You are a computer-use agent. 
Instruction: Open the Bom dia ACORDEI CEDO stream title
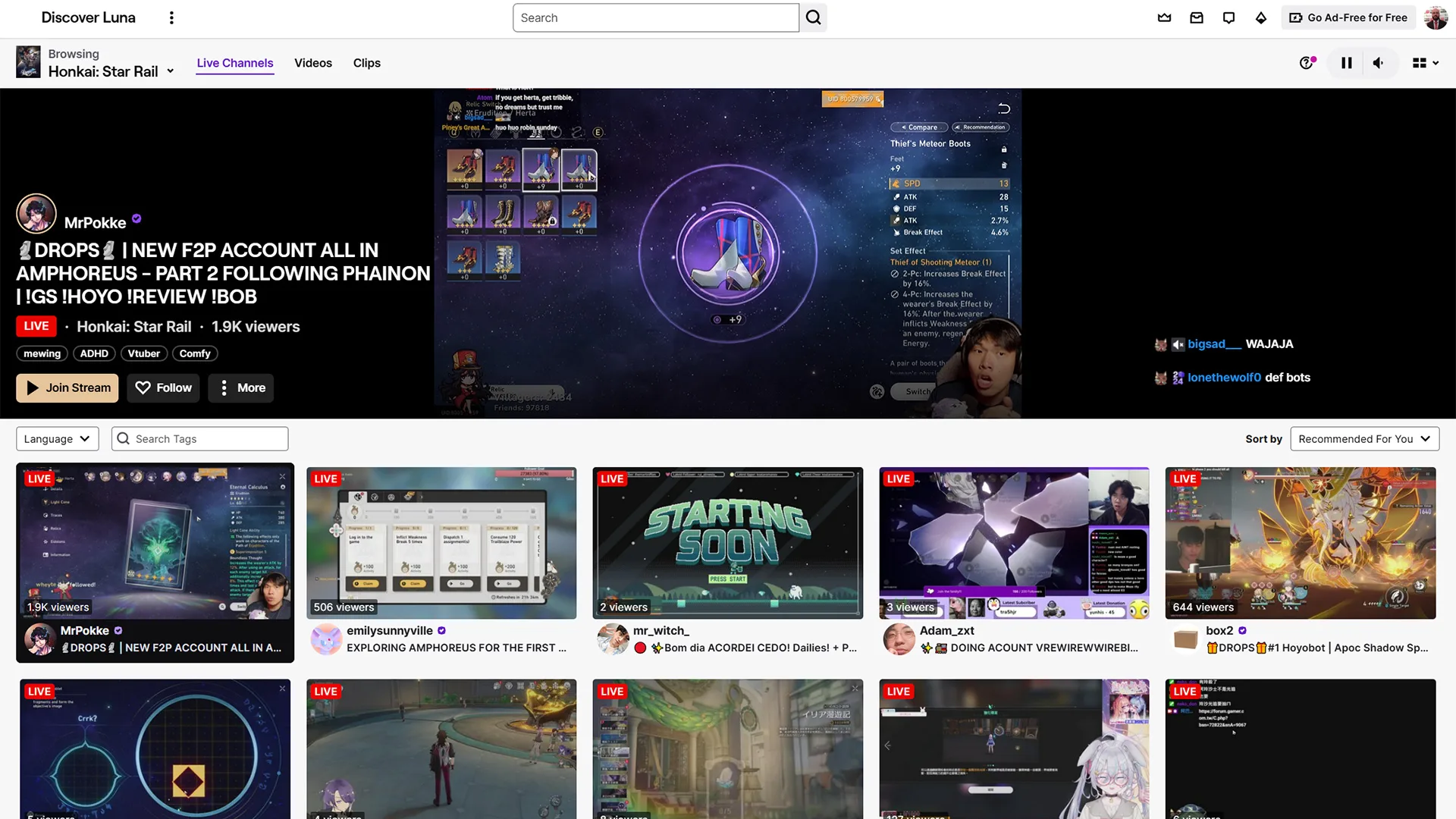(x=745, y=648)
